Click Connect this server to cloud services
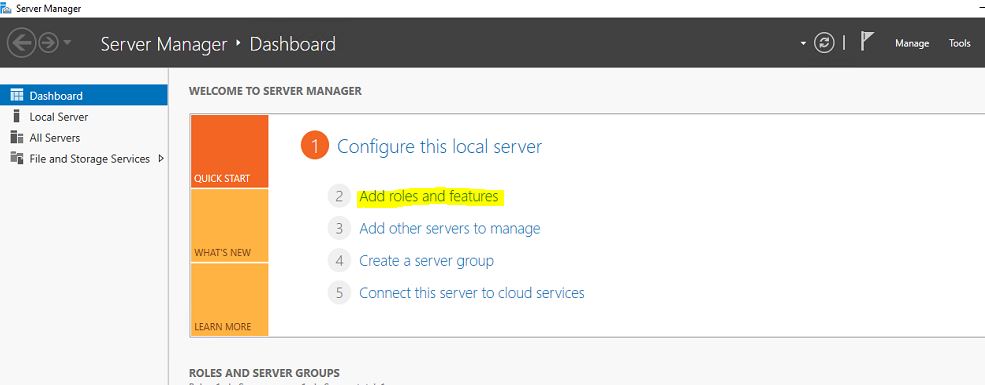The width and height of the screenshot is (985, 385). point(472,293)
